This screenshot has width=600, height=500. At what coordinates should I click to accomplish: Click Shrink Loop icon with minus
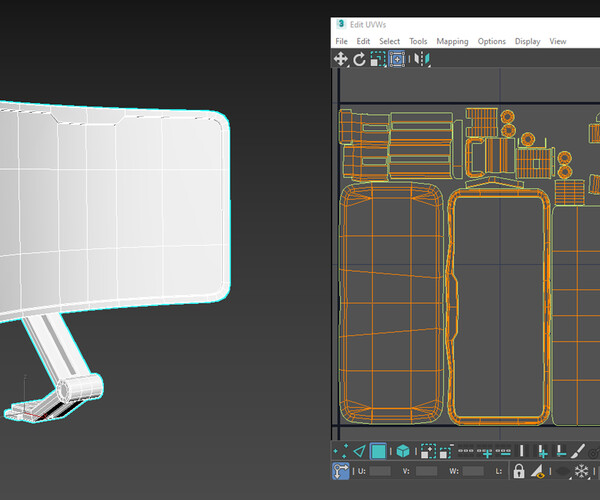503,451
